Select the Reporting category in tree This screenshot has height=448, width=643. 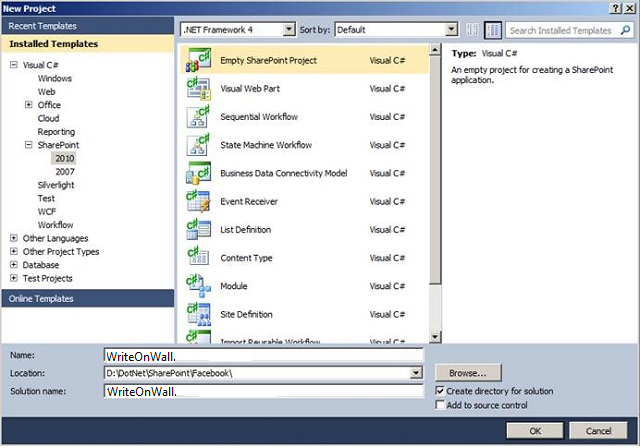pos(56,132)
